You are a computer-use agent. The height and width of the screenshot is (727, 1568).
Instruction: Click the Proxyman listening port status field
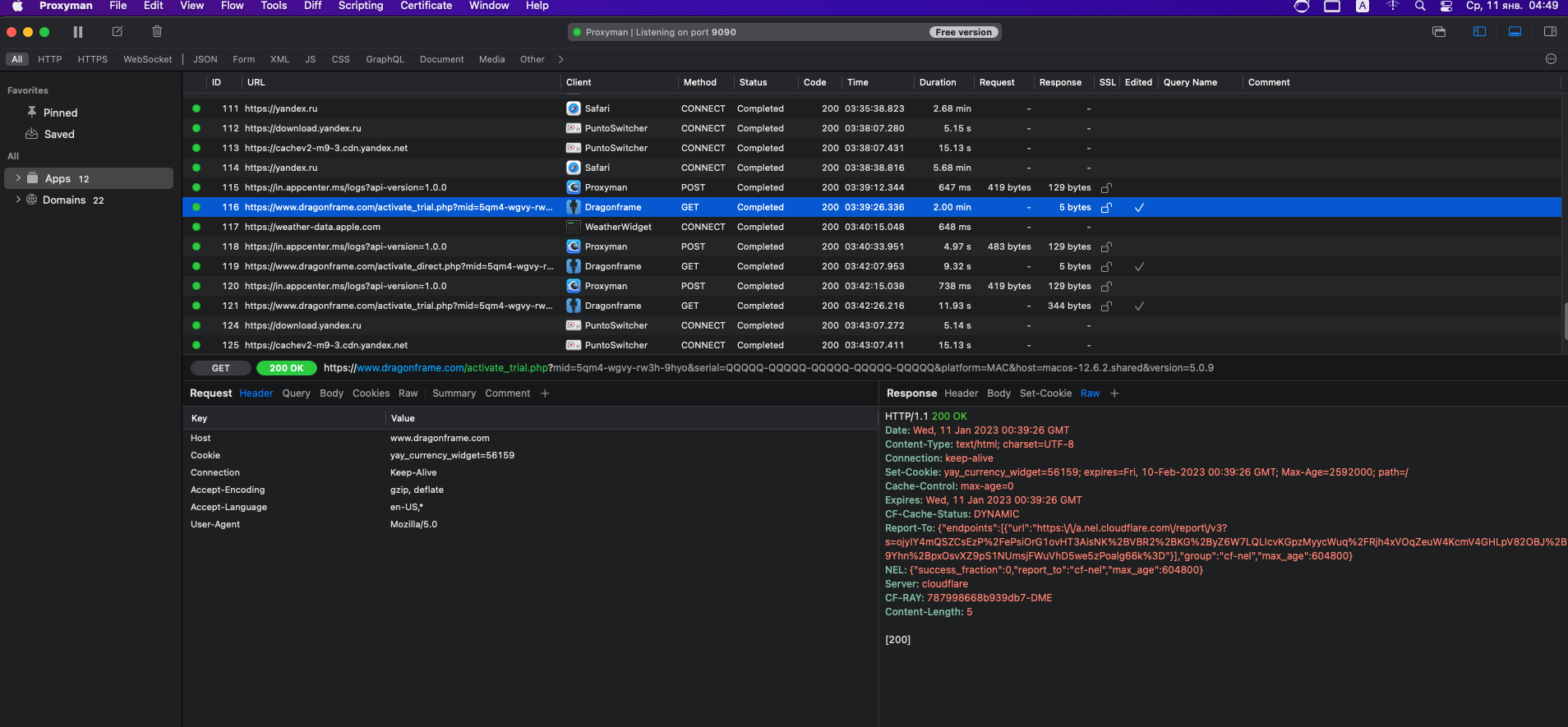point(785,32)
